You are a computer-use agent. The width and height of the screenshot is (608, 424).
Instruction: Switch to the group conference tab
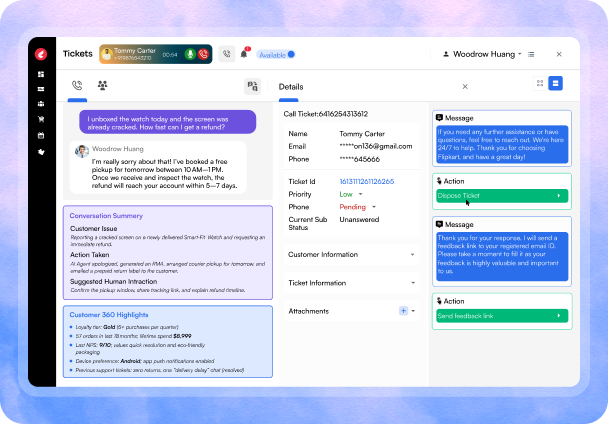pos(102,86)
